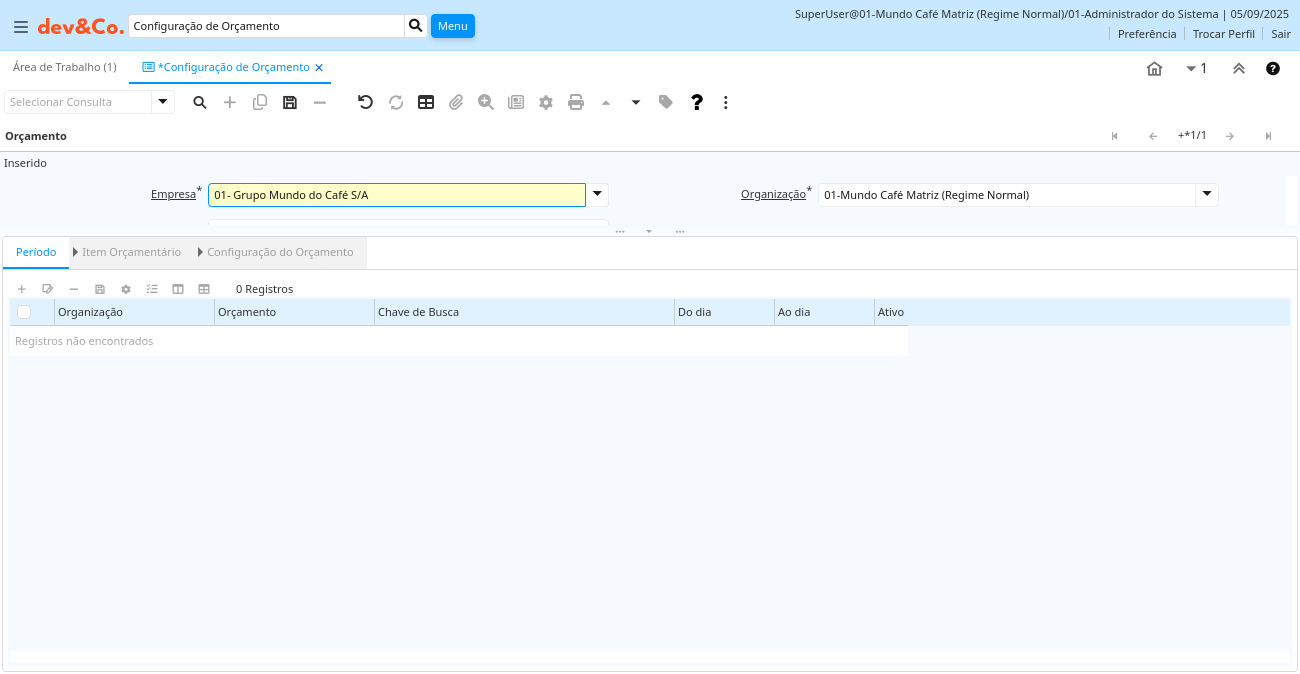Close the Configuração de Orçamento tab

[x=319, y=68]
